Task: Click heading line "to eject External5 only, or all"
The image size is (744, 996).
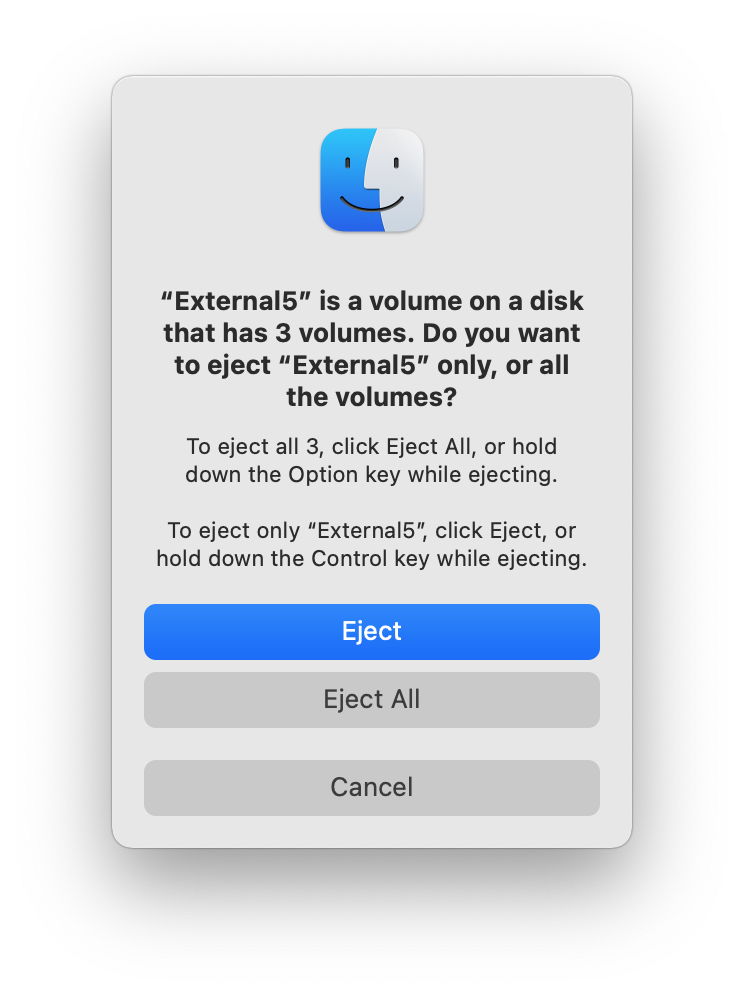Action: tap(372, 365)
